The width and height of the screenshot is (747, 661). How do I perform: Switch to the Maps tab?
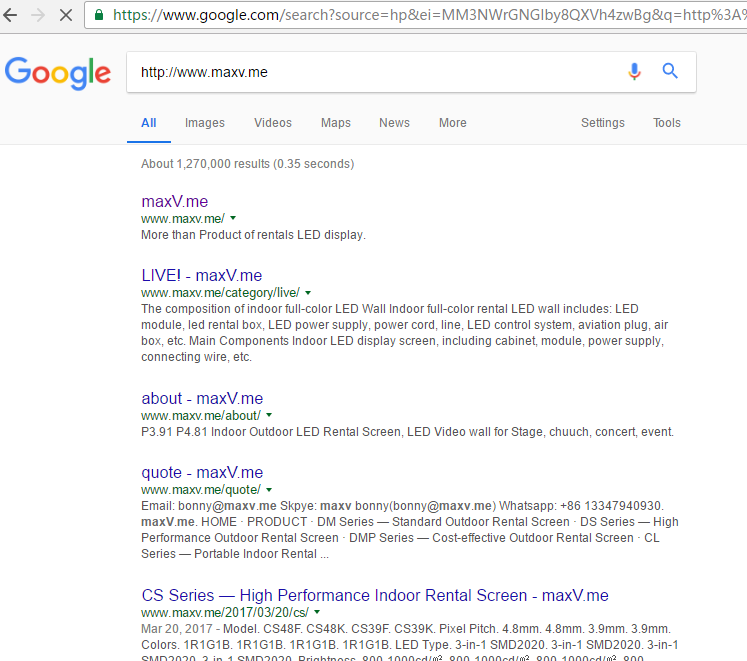[335, 123]
